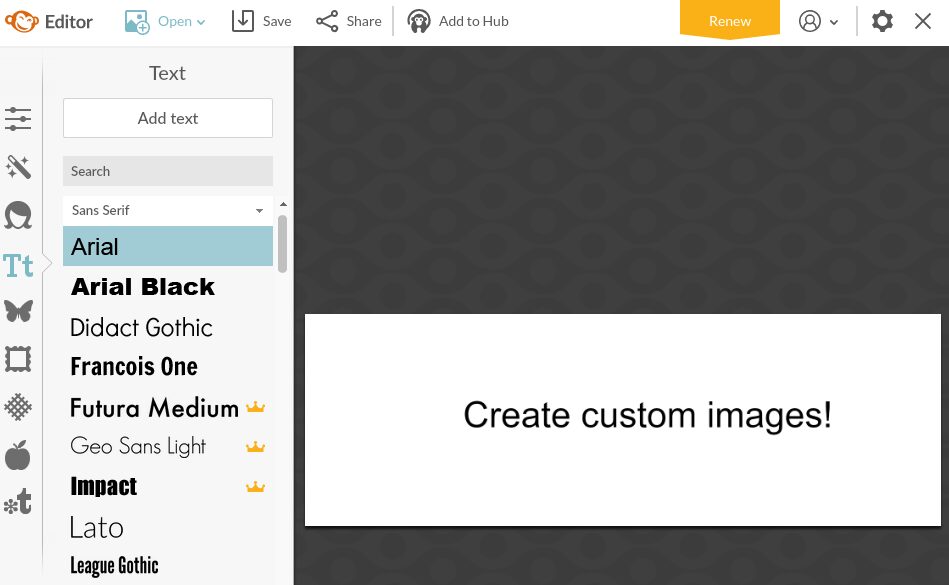Screen dimensions: 949x585
Task: Click the yellow Renew button
Action: (x=730, y=20)
